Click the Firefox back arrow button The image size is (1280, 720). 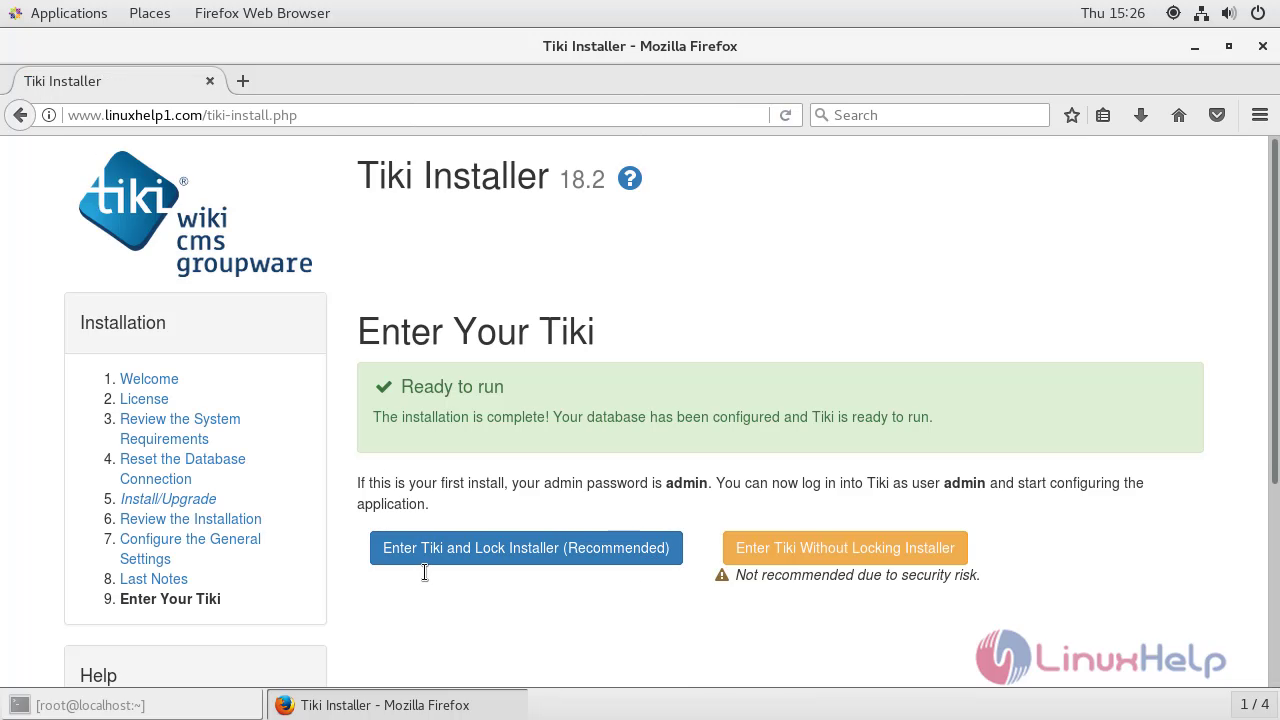click(x=20, y=115)
